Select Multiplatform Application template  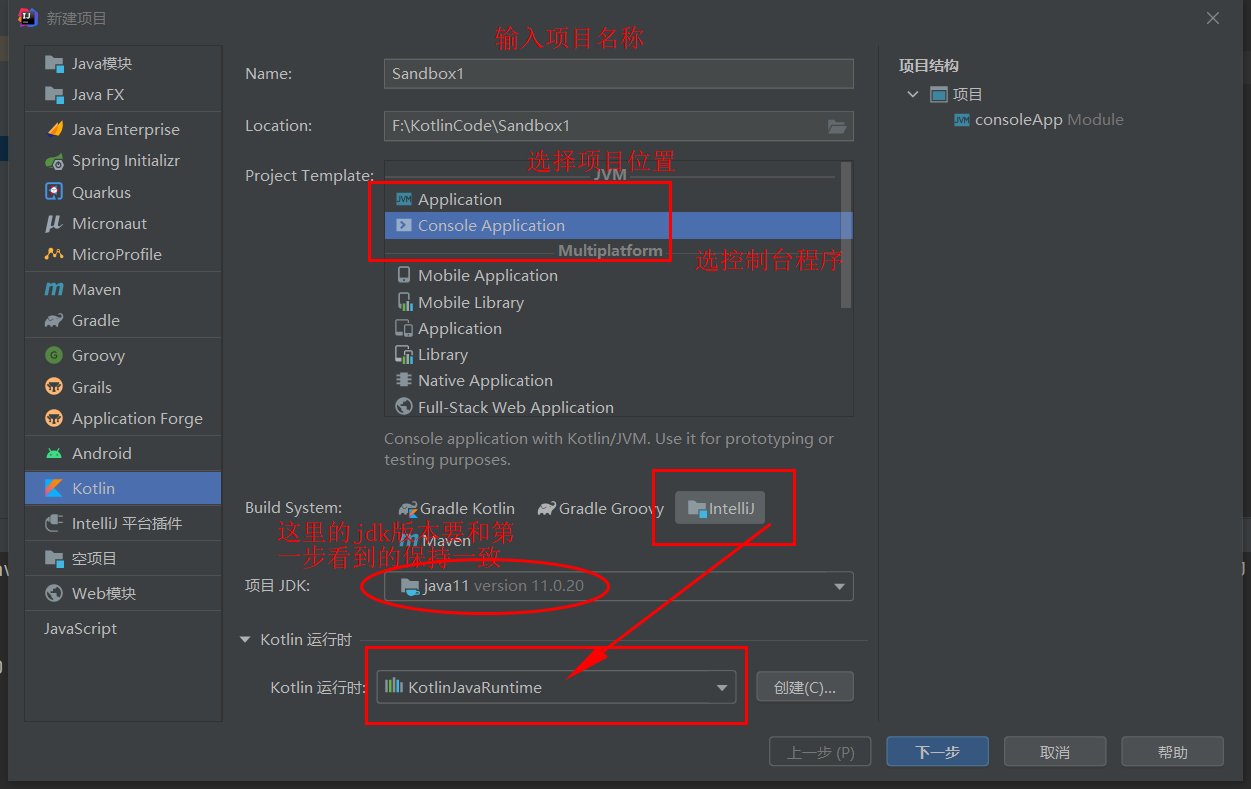(x=612, y=328)
